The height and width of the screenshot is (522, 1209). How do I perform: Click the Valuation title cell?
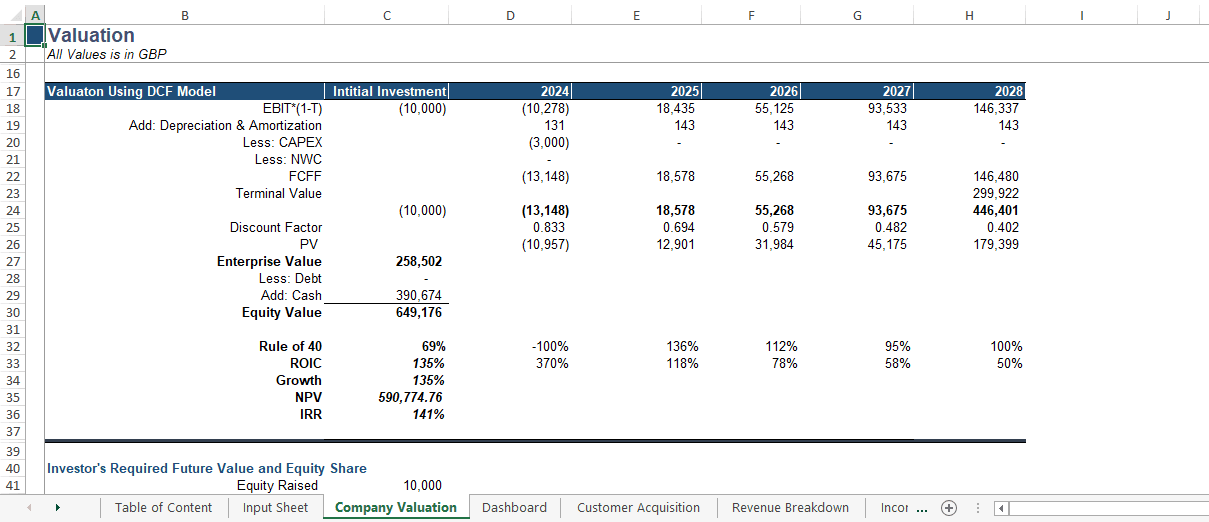[x=92, y=35]
